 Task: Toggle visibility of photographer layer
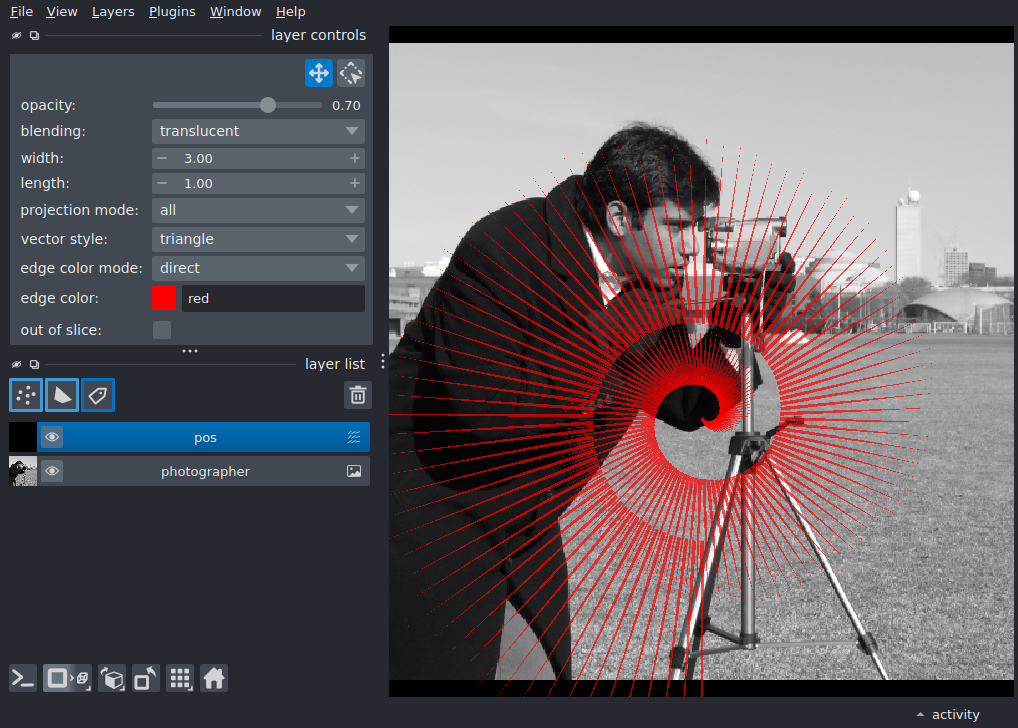52,471
